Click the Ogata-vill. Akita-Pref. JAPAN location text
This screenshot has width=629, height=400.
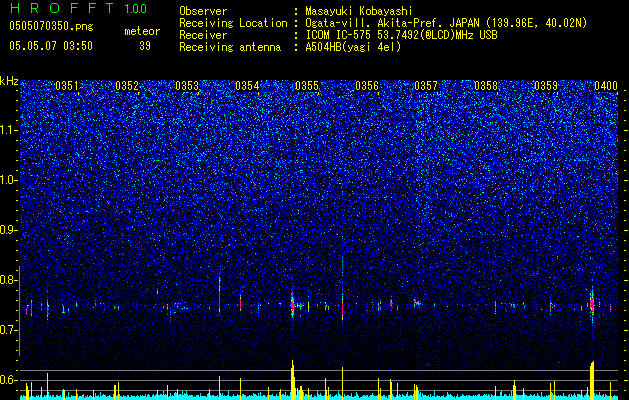(446, 23)
